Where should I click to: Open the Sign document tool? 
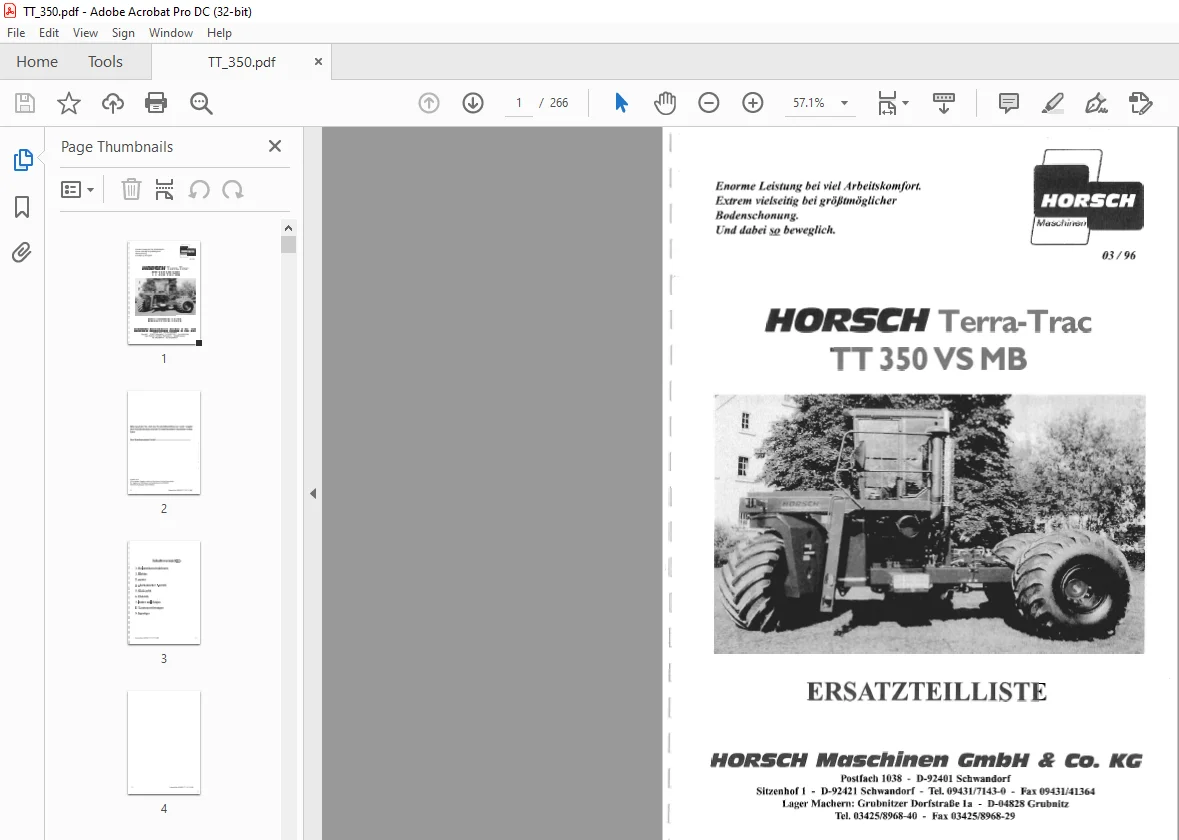coord(1096,103)
